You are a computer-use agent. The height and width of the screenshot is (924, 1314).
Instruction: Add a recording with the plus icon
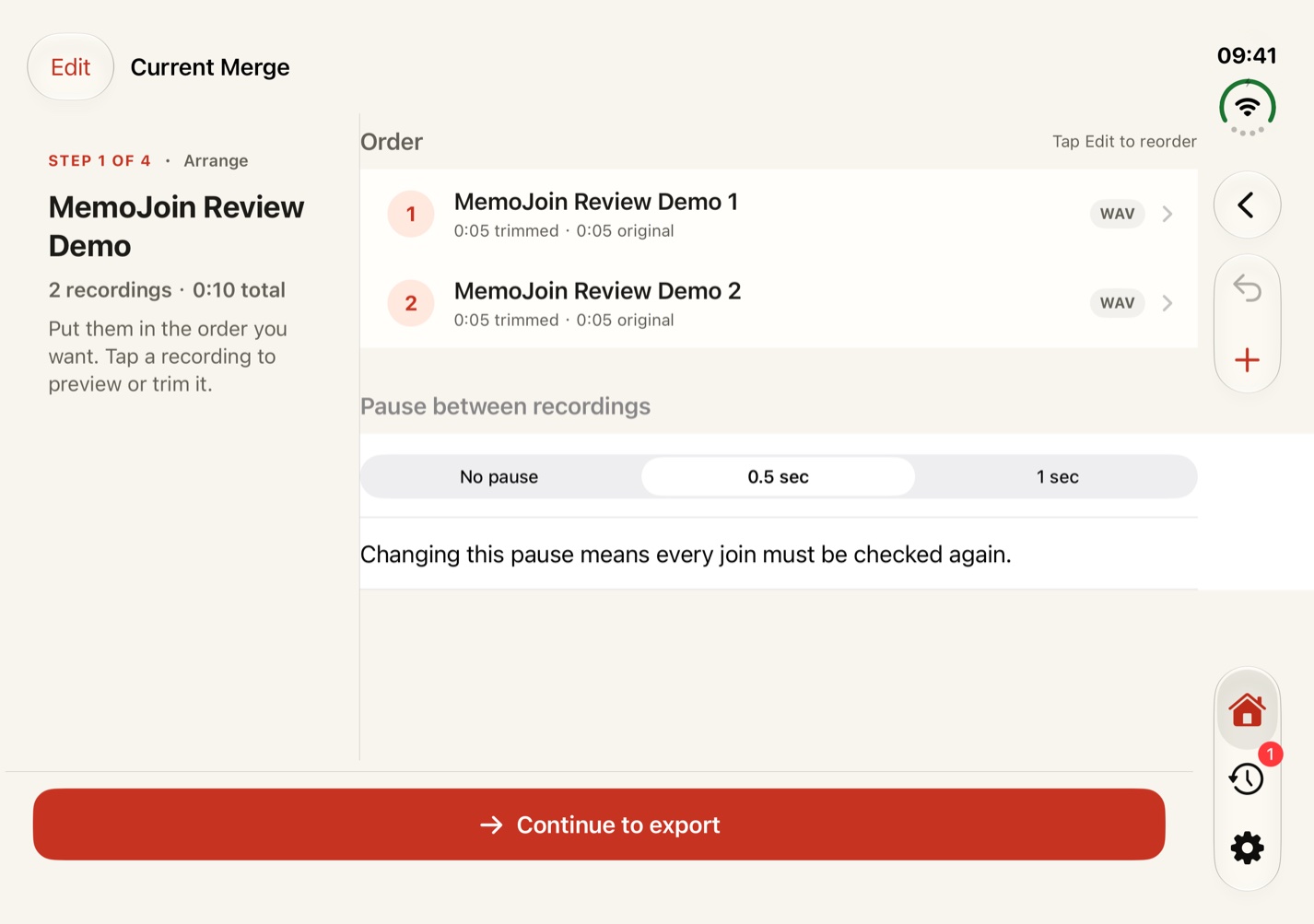tap(1247, 359)
